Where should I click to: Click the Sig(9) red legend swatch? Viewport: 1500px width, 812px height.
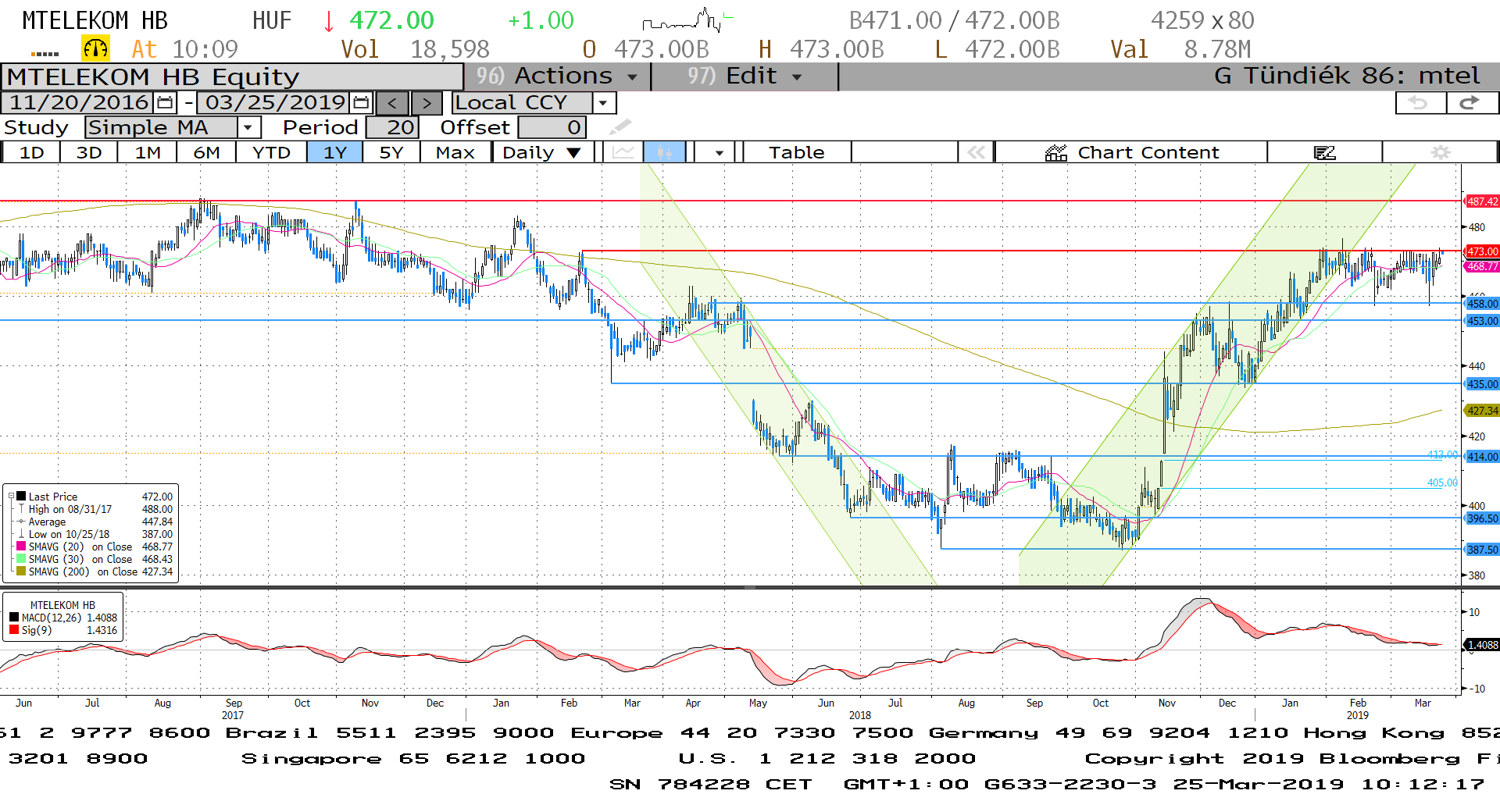[14, 630]
